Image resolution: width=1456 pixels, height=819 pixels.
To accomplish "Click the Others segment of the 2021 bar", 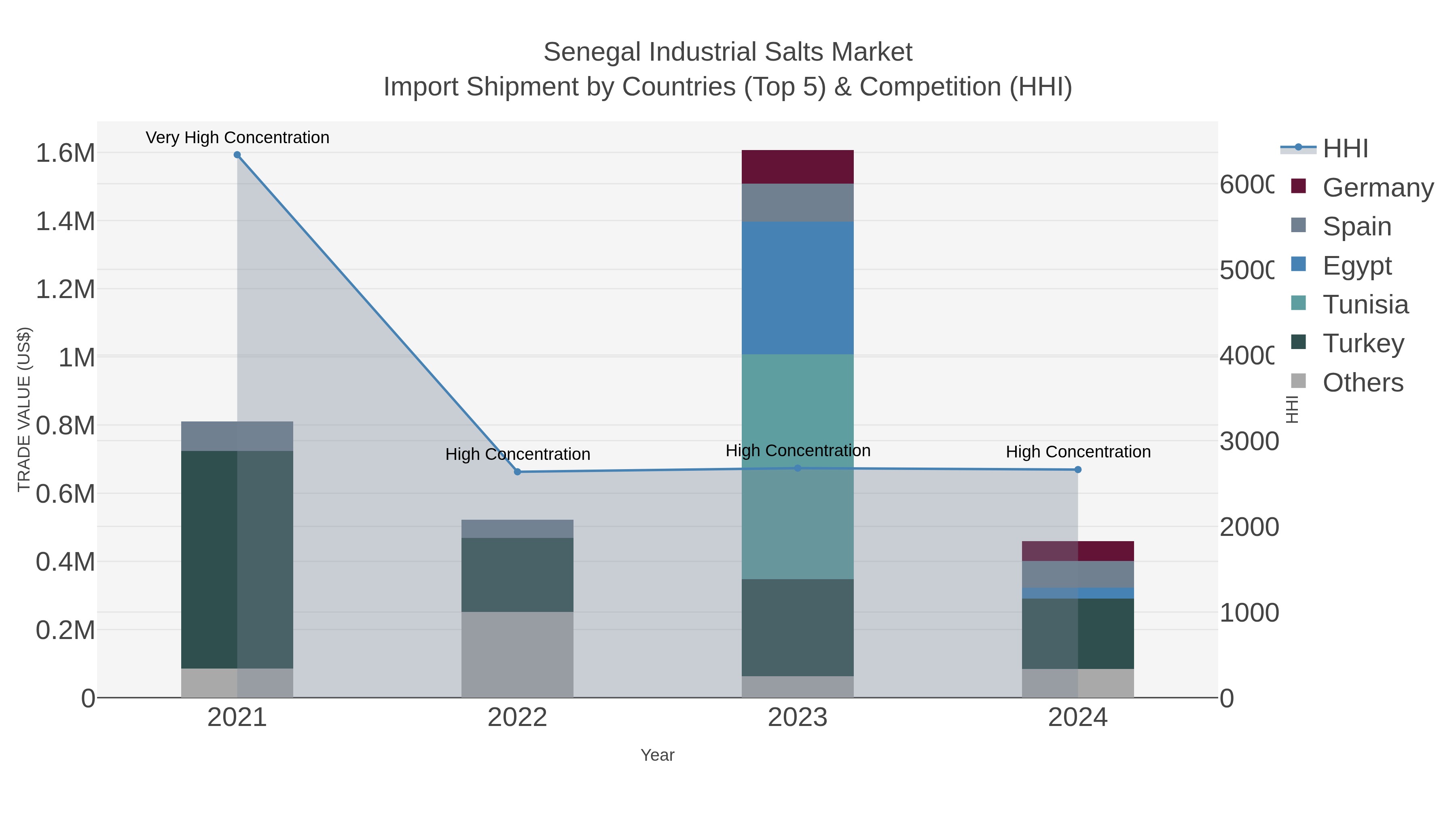I will pos(237,683).
